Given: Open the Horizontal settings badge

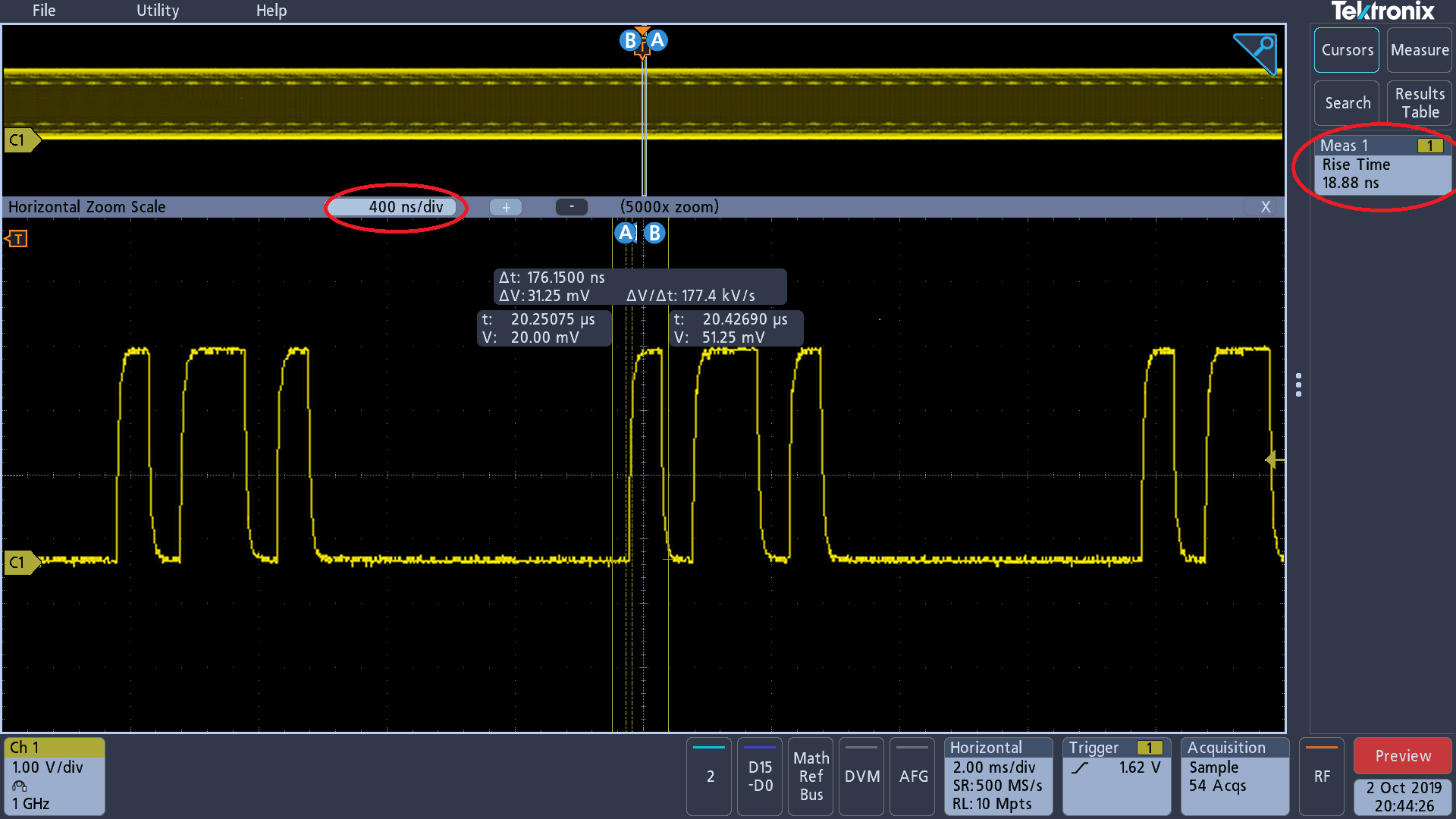Looking at the screenshot, I should [x=998, y=776].
